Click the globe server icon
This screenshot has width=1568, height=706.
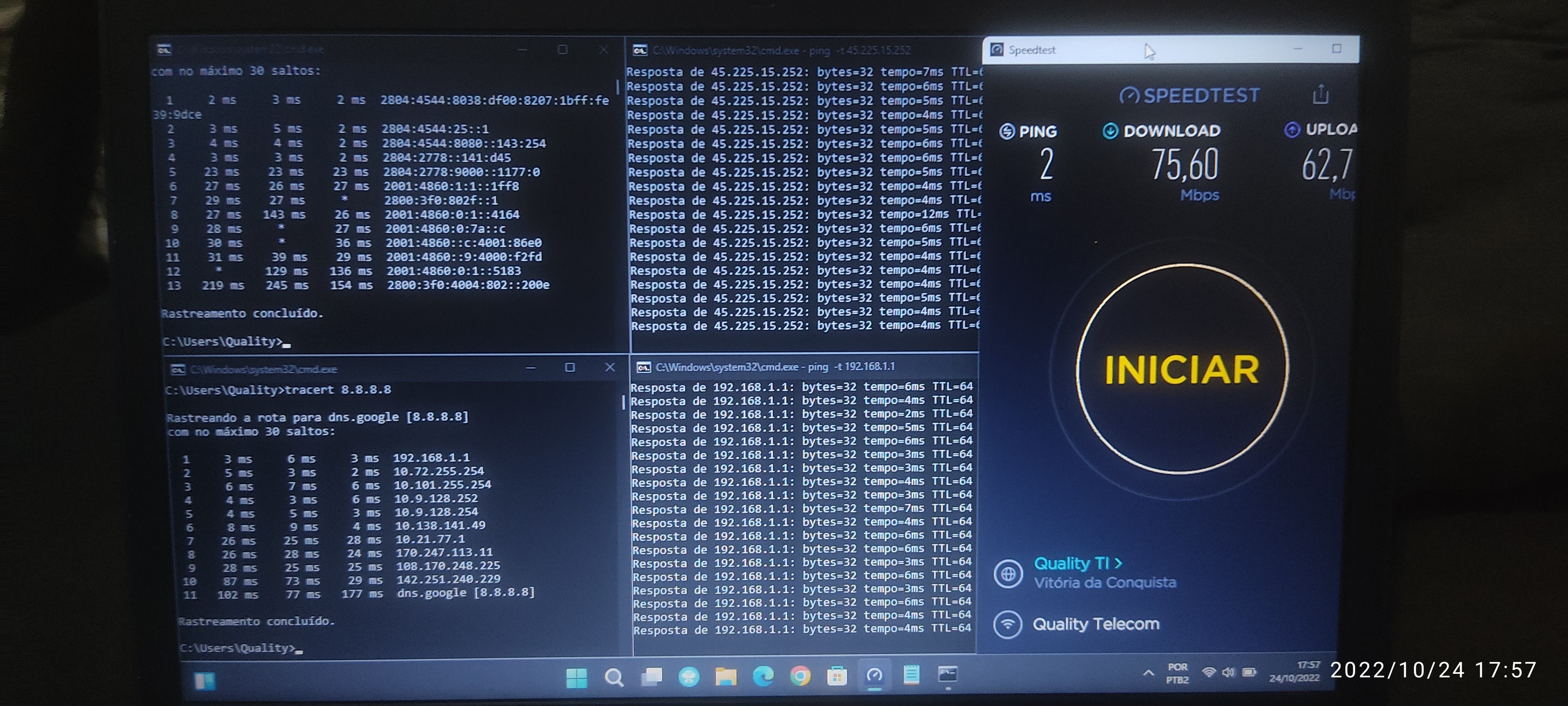tap(1008, 573)
